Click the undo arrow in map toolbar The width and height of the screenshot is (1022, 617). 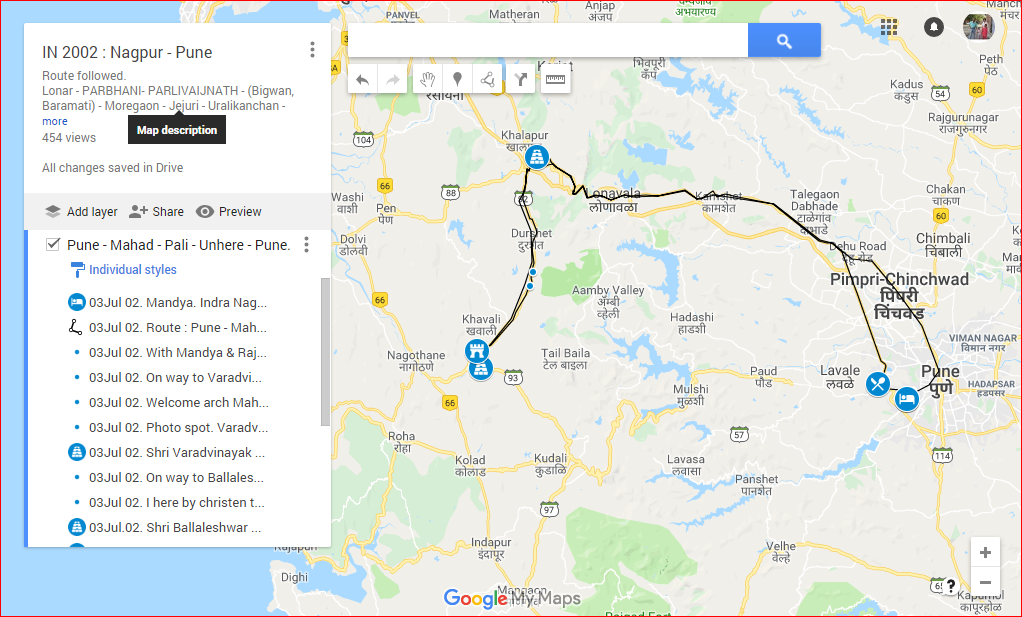click(x=363, y=79)
